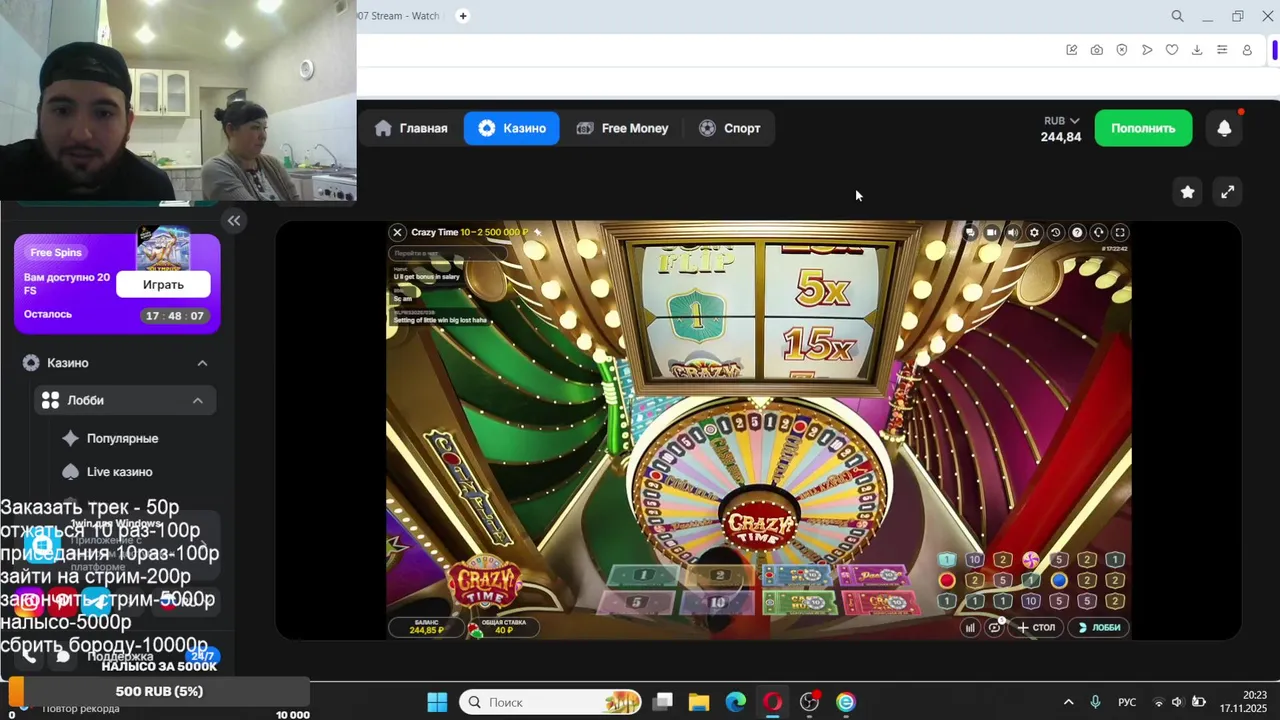Place bet on number 2 spot
The height and width of the screenshot is (720, 1280).
tap(719, 576)
